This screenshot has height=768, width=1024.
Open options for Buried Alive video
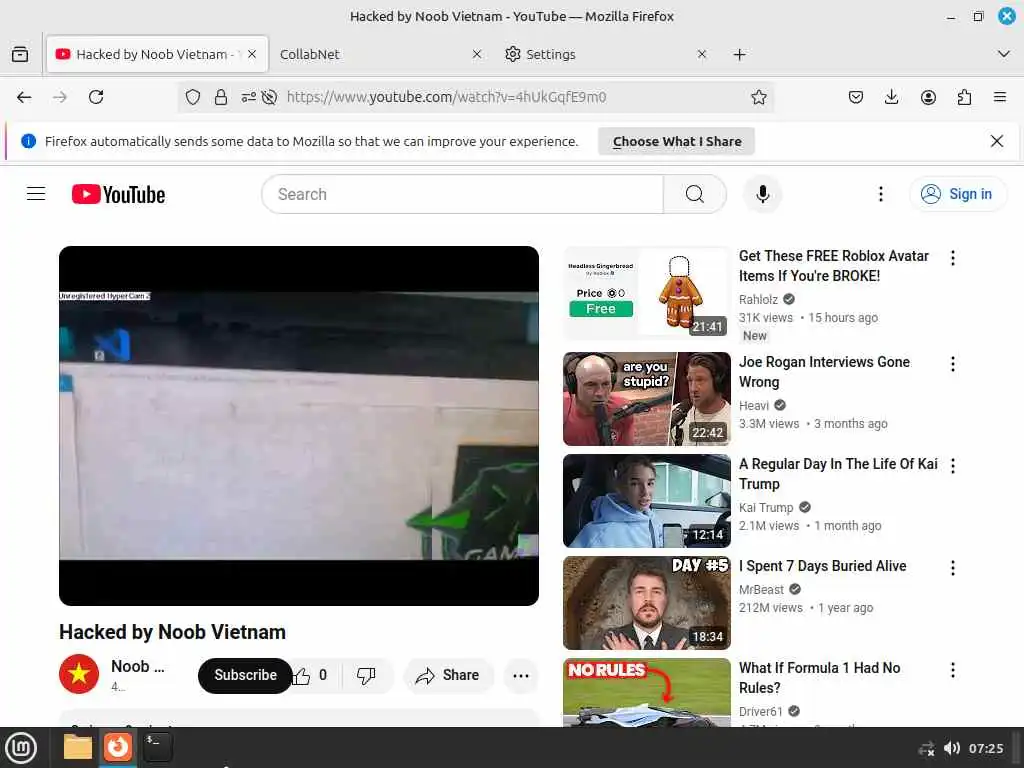click(x=953, y=568)
